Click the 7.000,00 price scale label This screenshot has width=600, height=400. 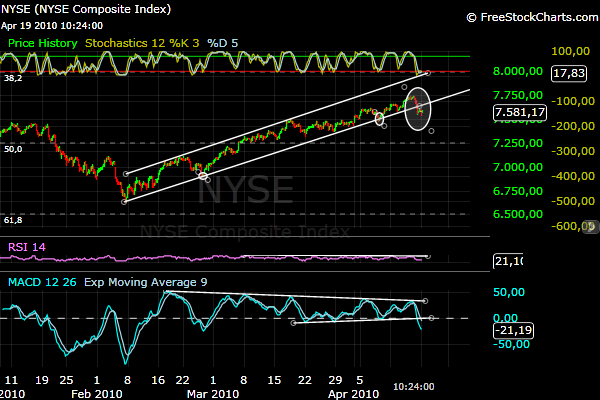click(x=518, y=167)
